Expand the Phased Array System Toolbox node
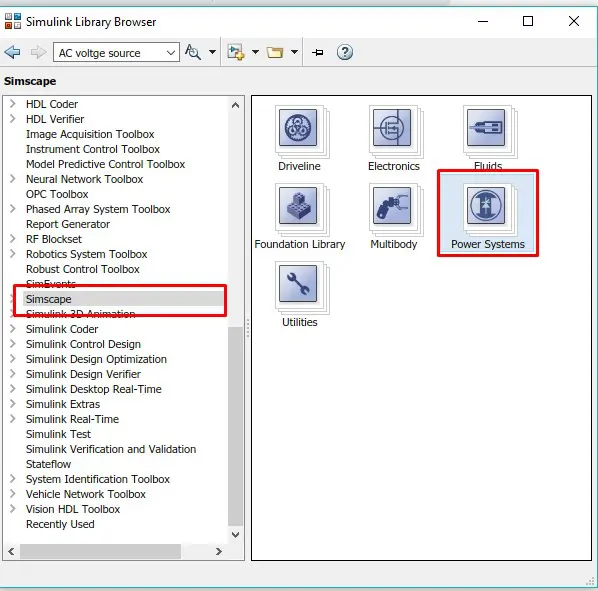Image resolution: width=598 pixels, height=591 pixels. tap(13, 209)
